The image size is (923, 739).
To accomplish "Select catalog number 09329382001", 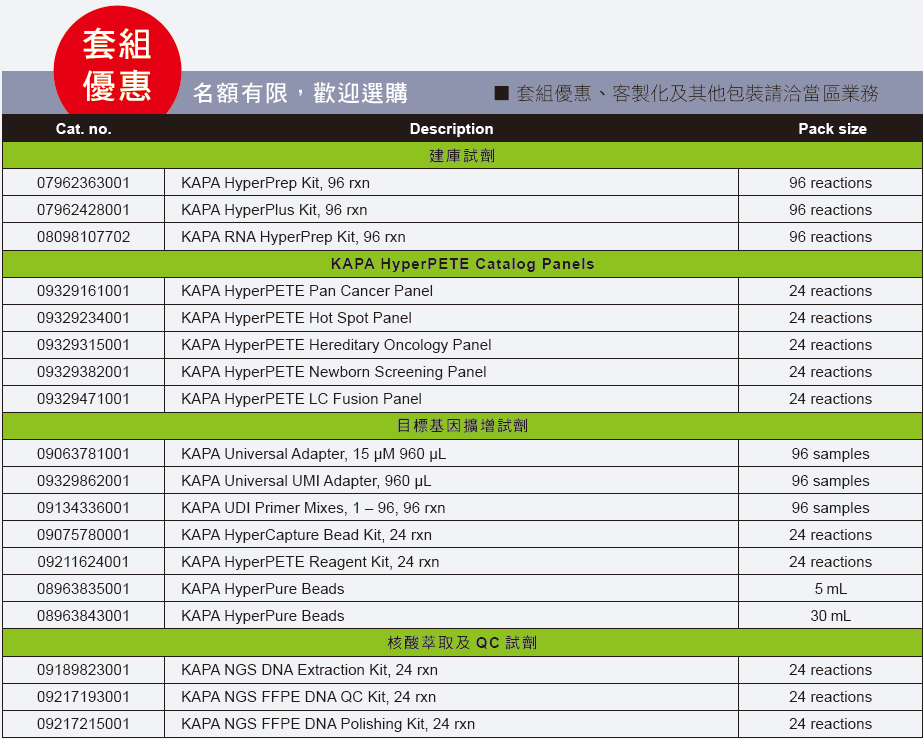I will [x=83, y=372].
